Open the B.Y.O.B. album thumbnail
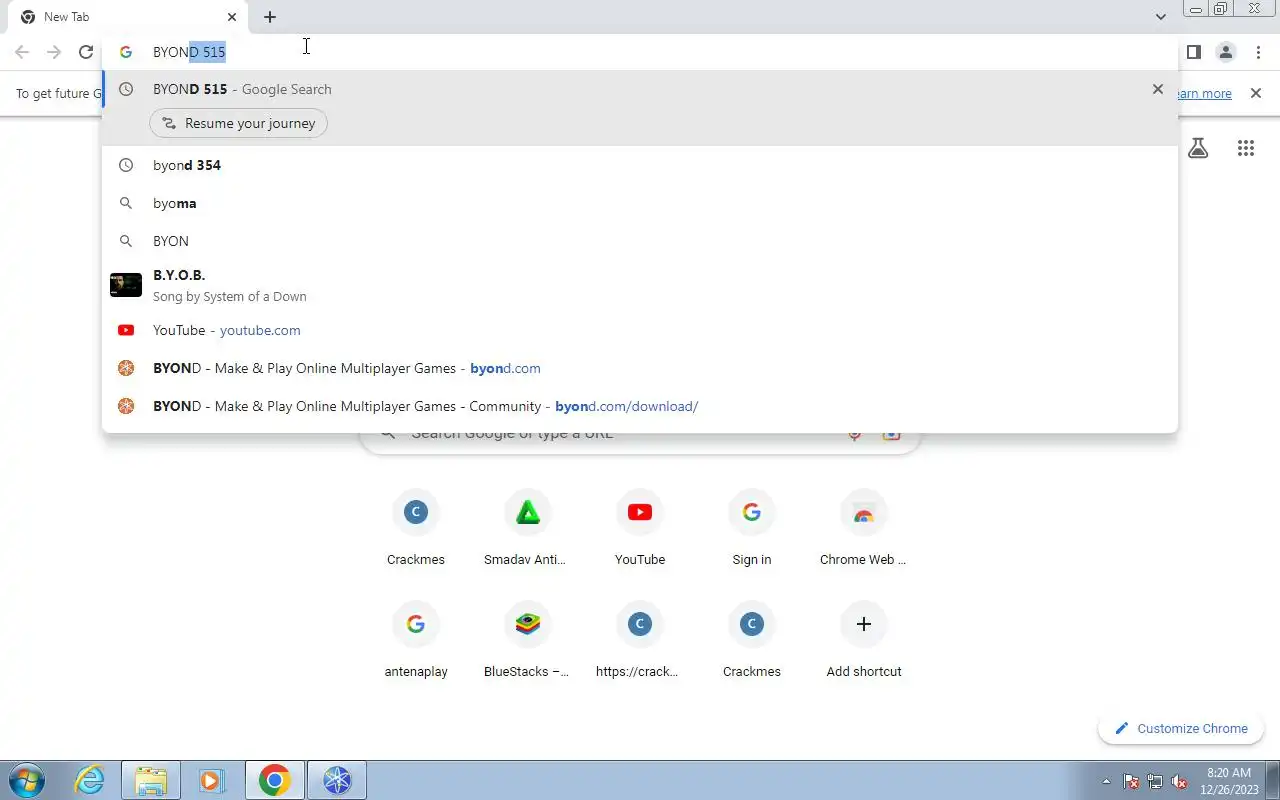The image size is (1280, 800). click(126, 285)
